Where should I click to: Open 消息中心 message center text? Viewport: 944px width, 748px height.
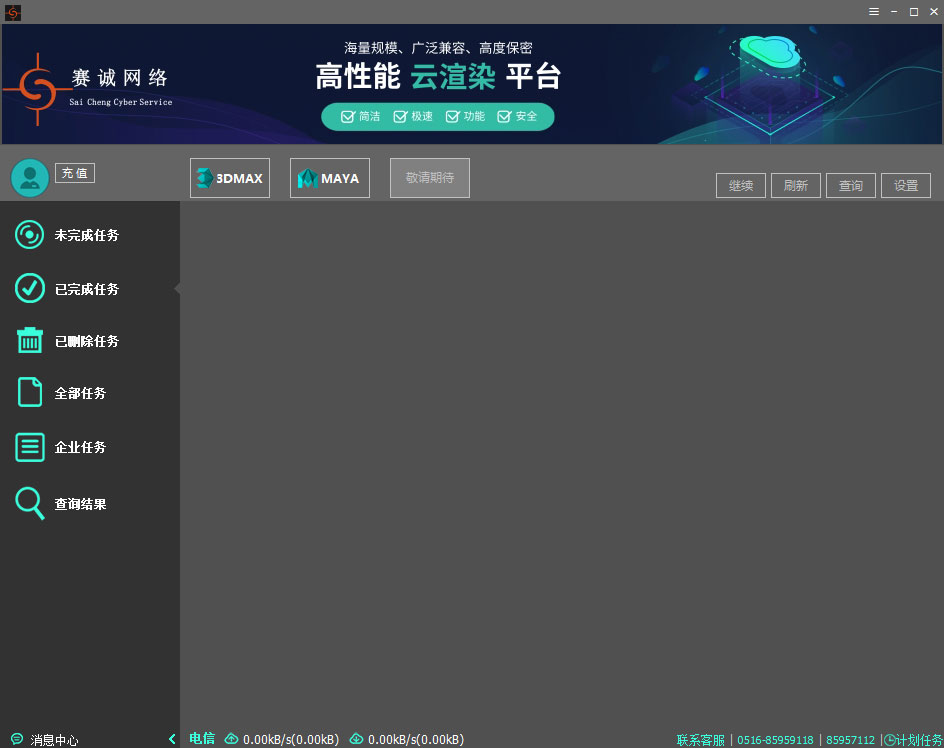pos(54,740)
